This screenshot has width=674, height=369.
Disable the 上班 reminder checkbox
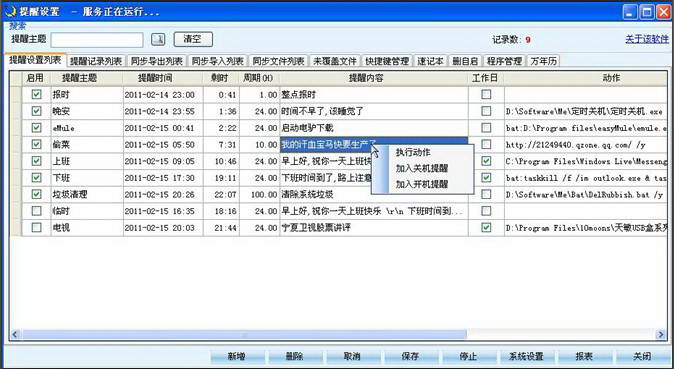[37, 161]
